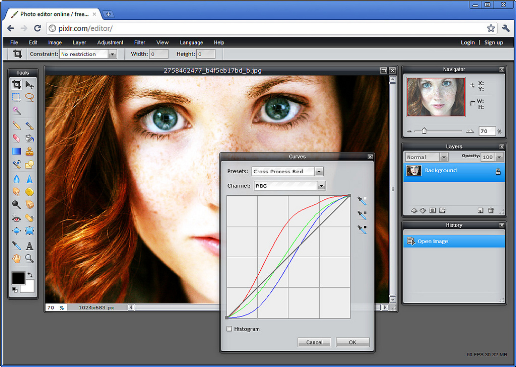Select the Blur droplet tool
This screenshot has height=367, width=516.
[16, 179]
